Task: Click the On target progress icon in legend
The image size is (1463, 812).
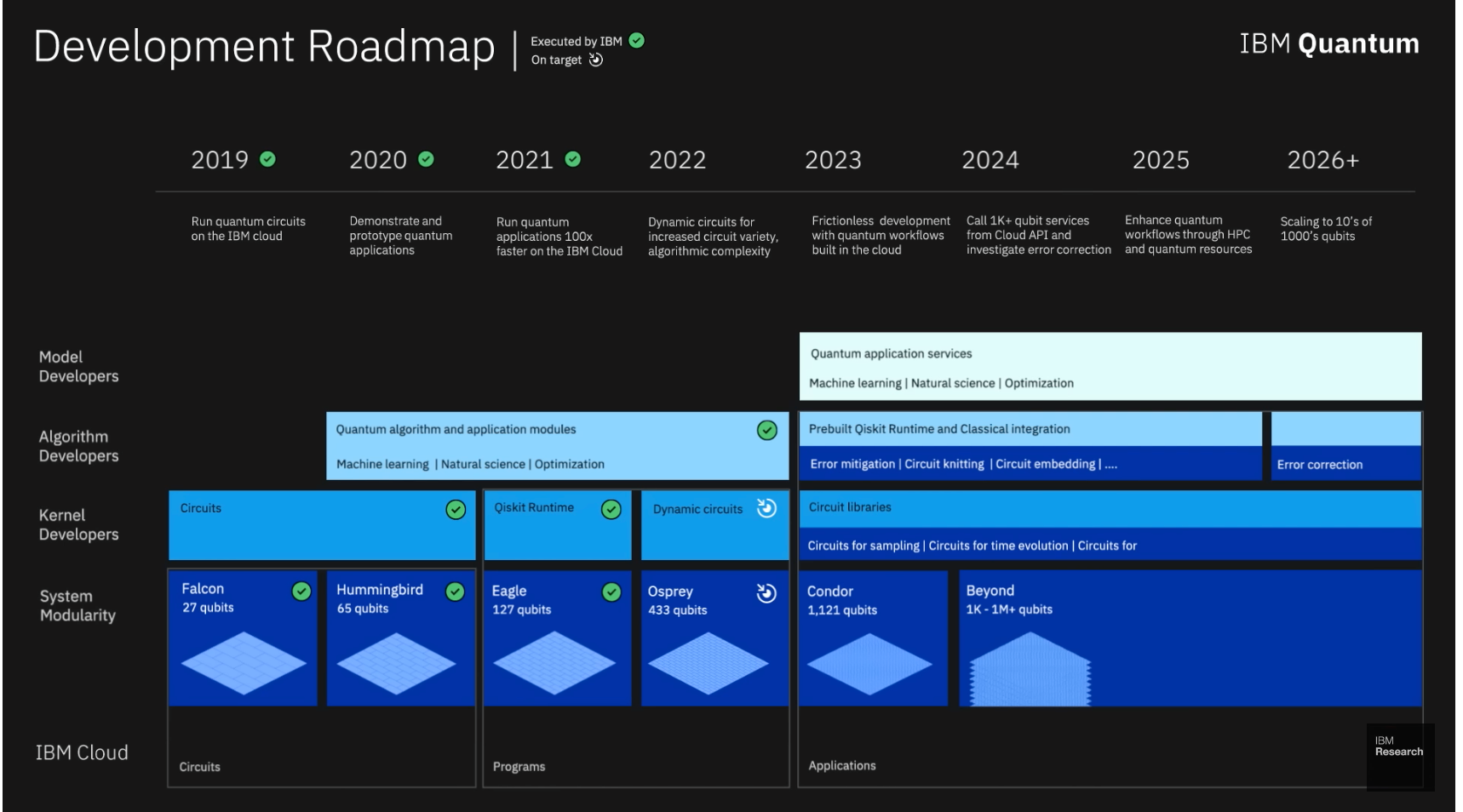Action: pos(596,60)
